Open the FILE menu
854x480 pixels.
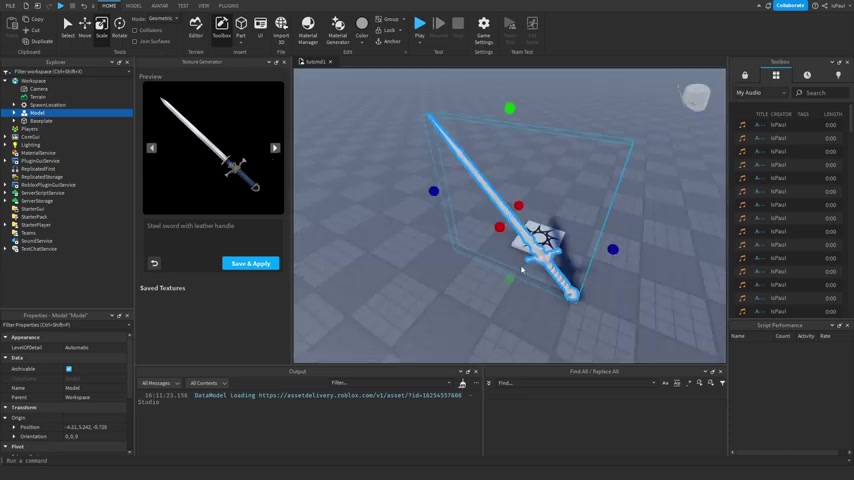point(10,5)
